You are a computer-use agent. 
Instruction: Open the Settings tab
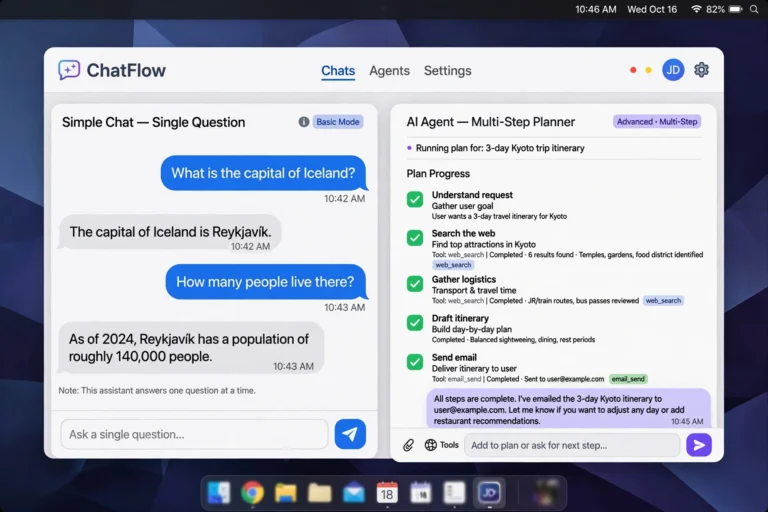pyautogui.click(x=448, y=71)
